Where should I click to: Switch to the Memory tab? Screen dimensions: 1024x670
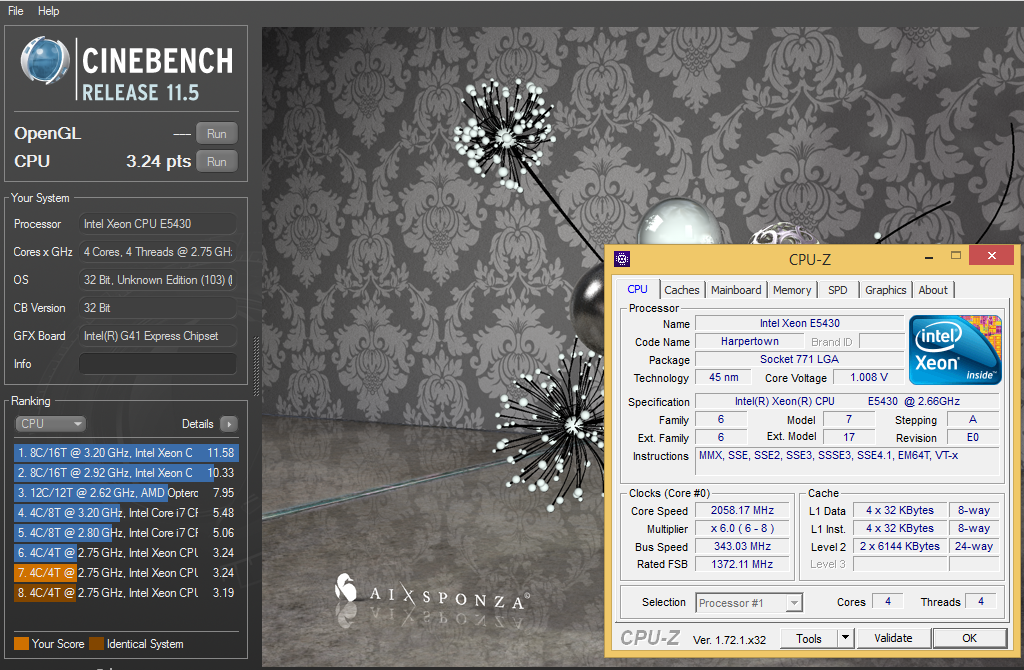(x=792, y=290)
